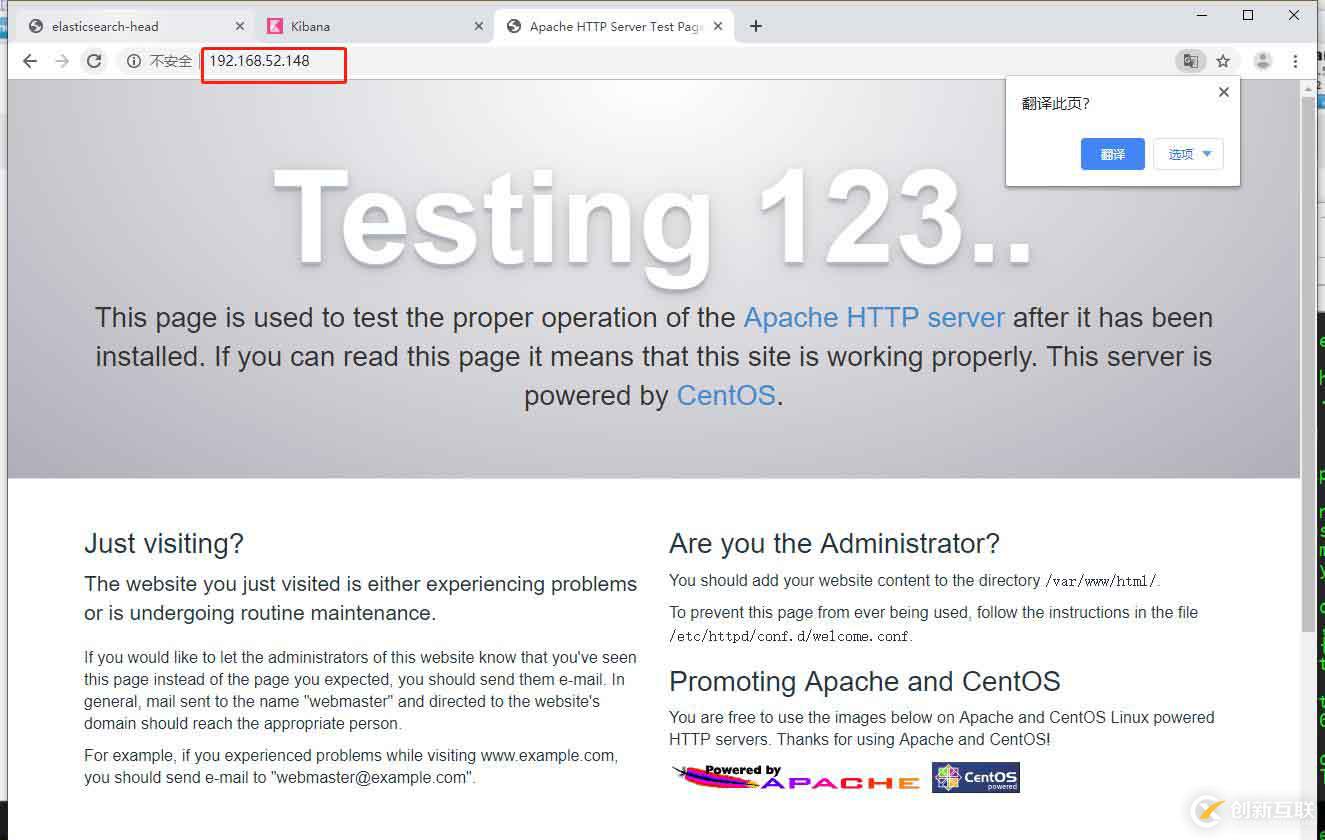Click the CentOS powered logo

click(x=976, y=778)
